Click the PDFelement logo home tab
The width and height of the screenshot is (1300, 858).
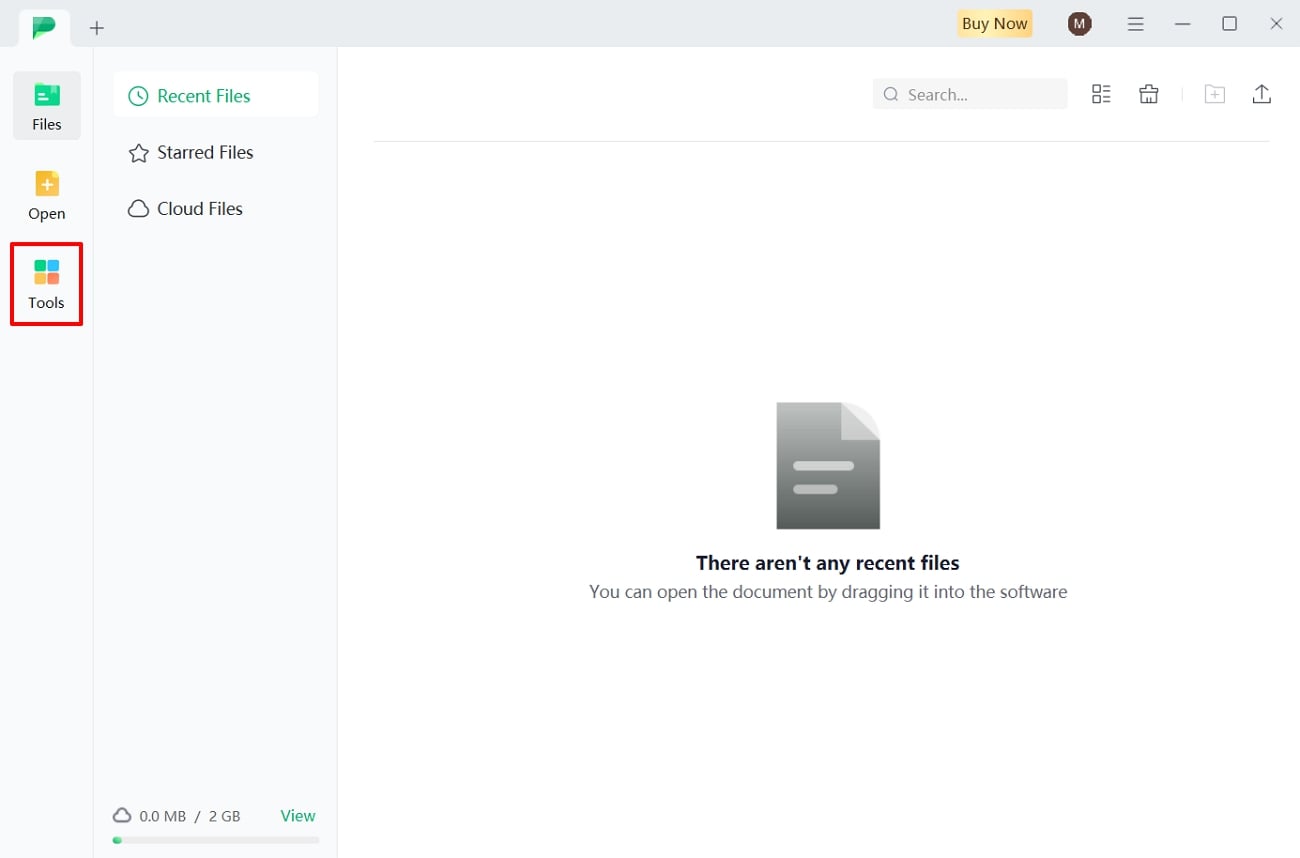pyautogui.click(x=44, y=28)
